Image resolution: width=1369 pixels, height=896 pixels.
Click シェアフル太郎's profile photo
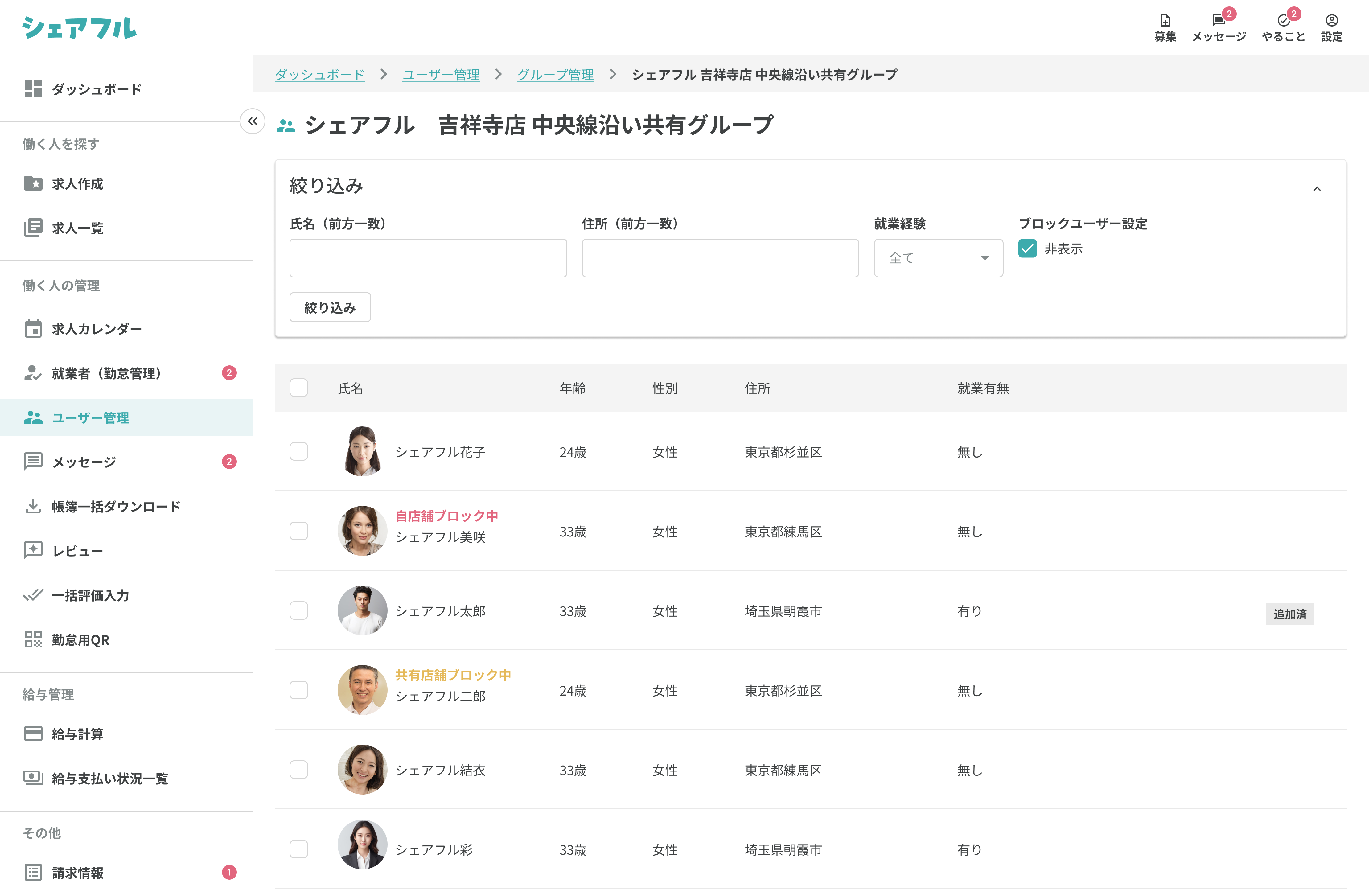[362, 610]
